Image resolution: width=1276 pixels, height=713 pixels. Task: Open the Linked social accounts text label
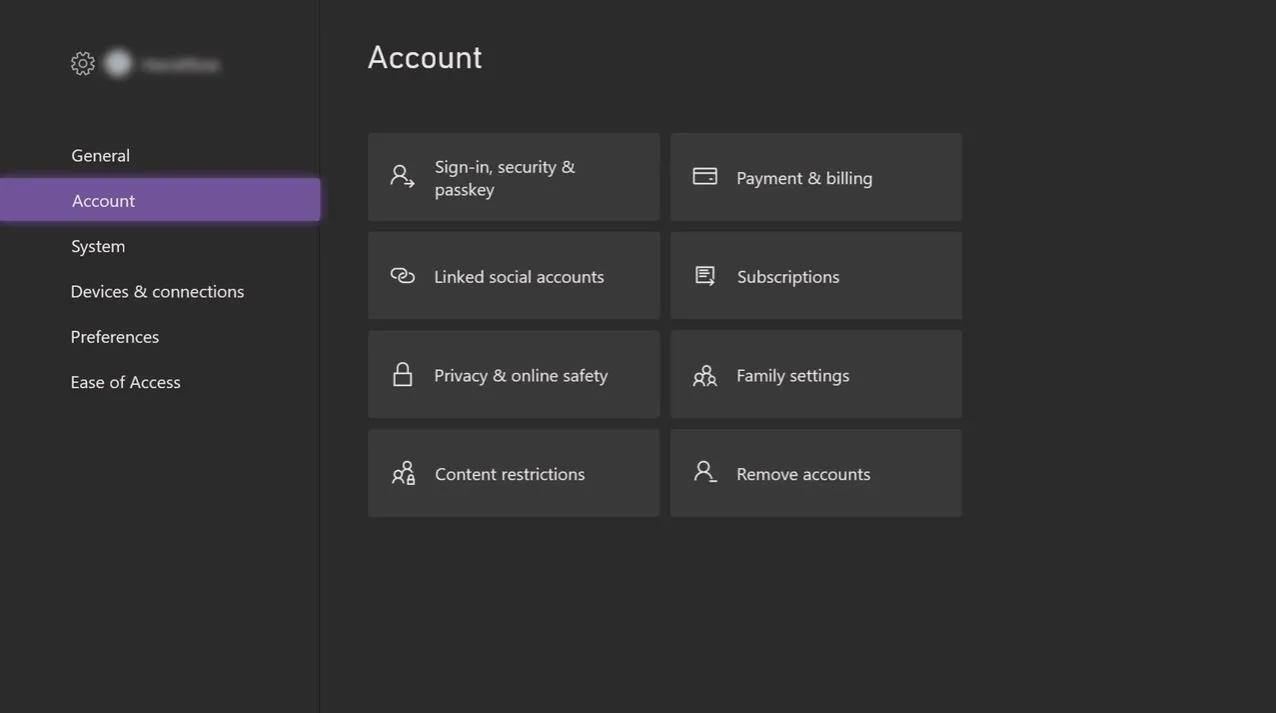tap(519, 277)
